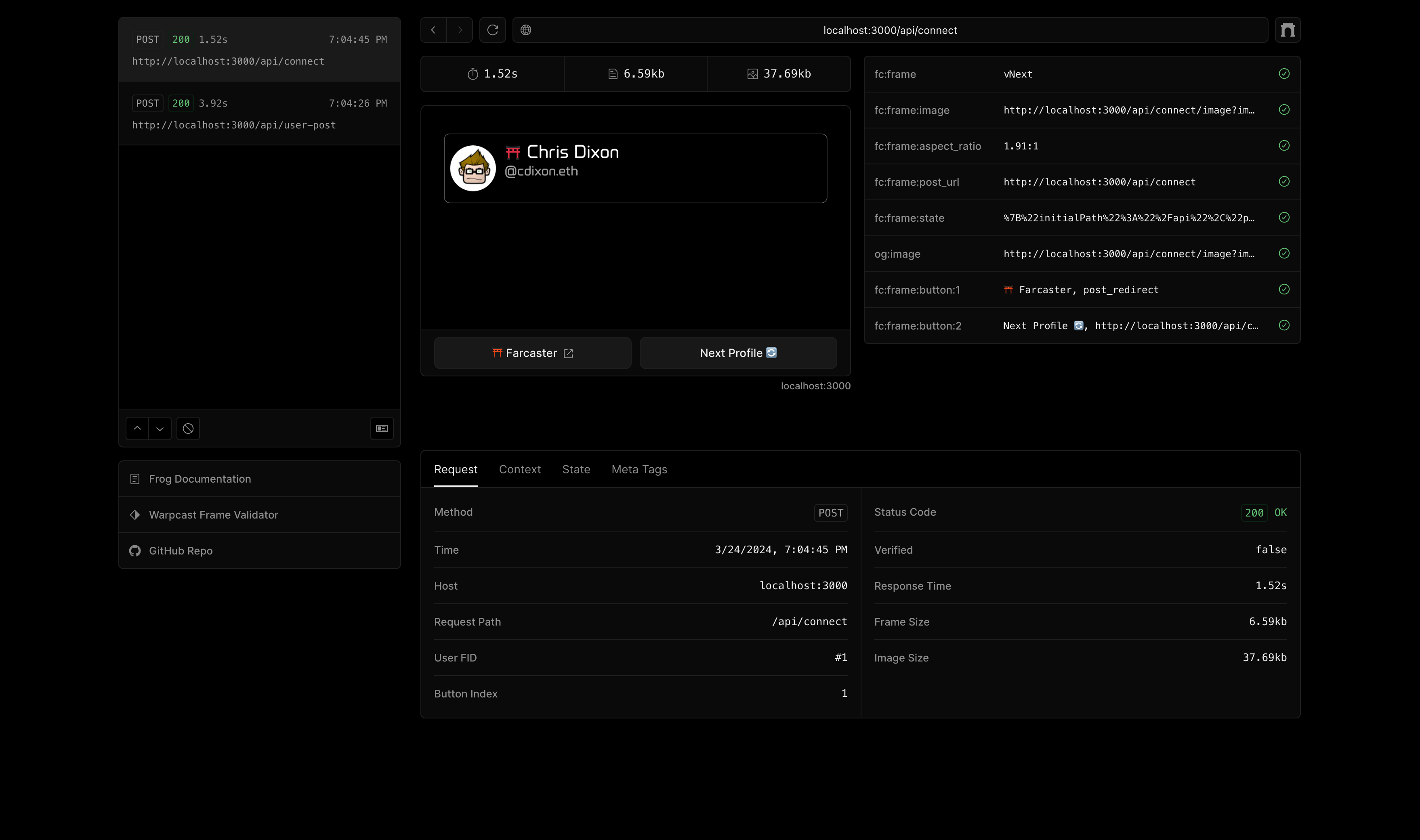Click the POST badge in the Method row
This screenshot has height=840, width=1420.
(831, 513)
